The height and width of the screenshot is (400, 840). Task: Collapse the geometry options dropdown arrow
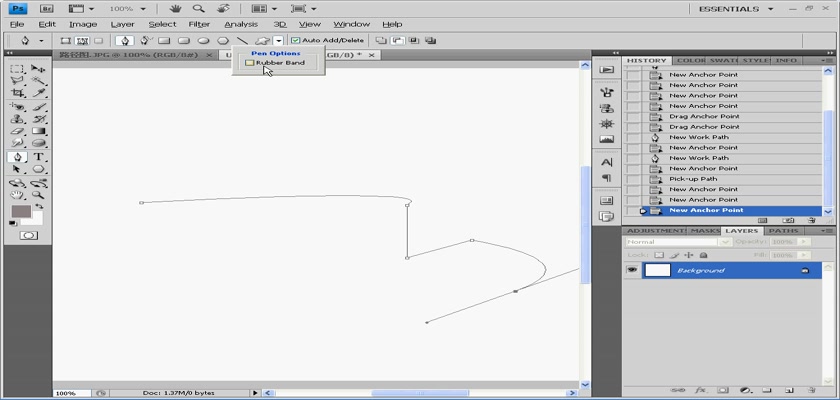[x=279, y=40]
